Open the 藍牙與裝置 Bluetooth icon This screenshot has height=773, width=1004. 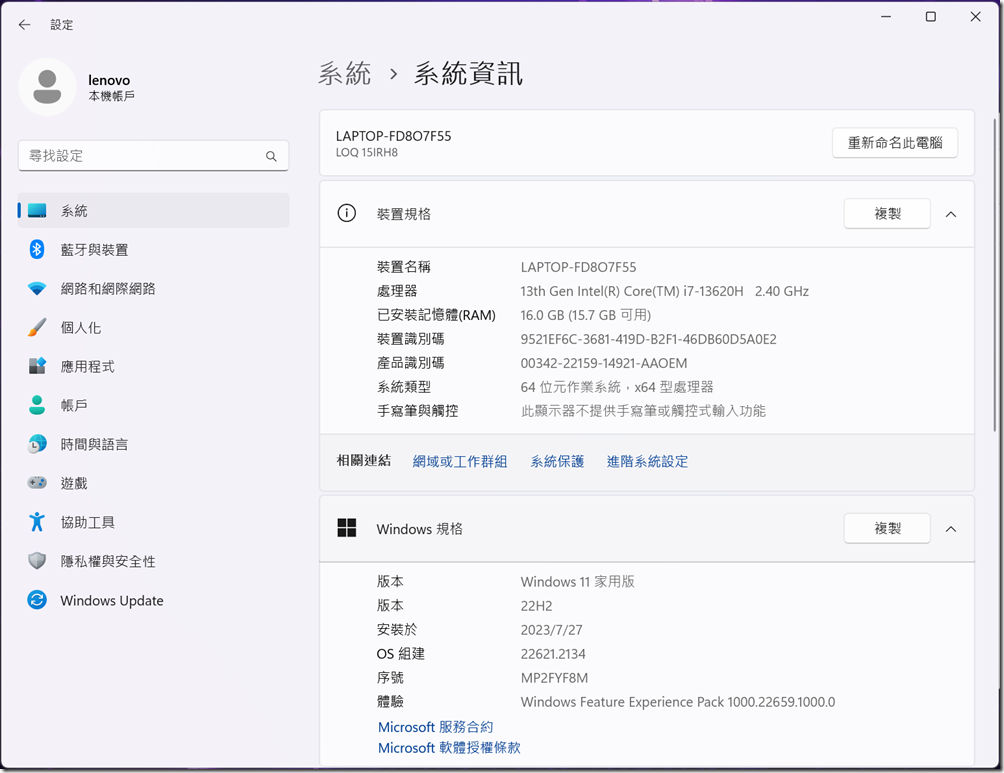(37, 250)
